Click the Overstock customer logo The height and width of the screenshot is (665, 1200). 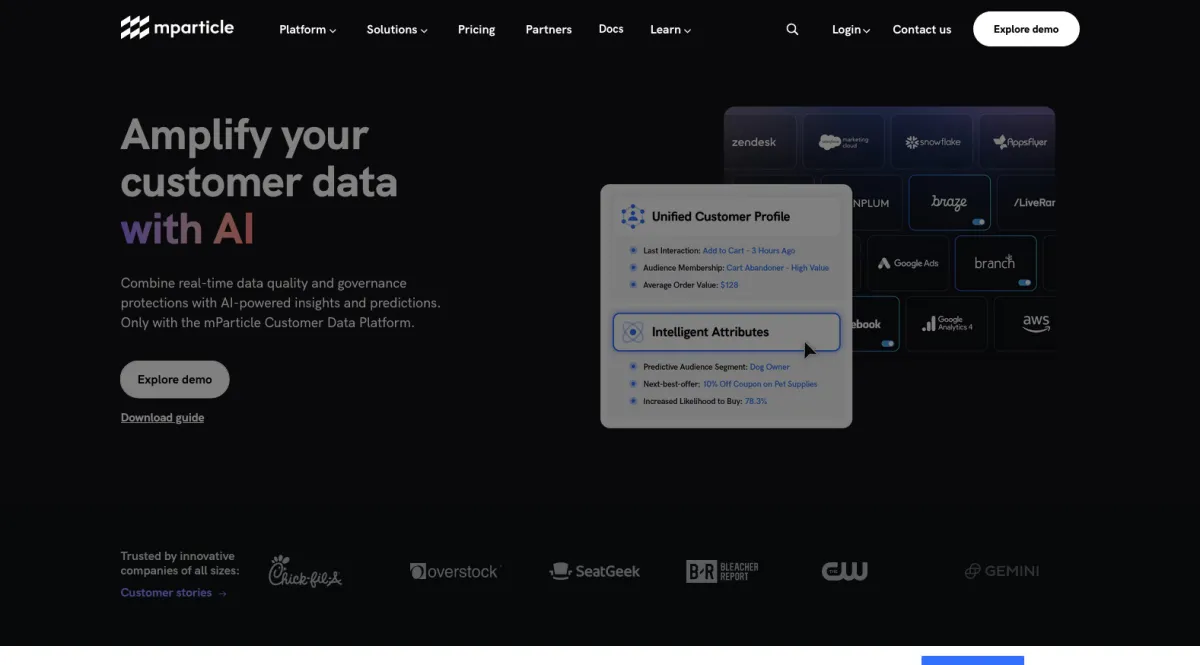pyautogui.click(x=454, y=571)
